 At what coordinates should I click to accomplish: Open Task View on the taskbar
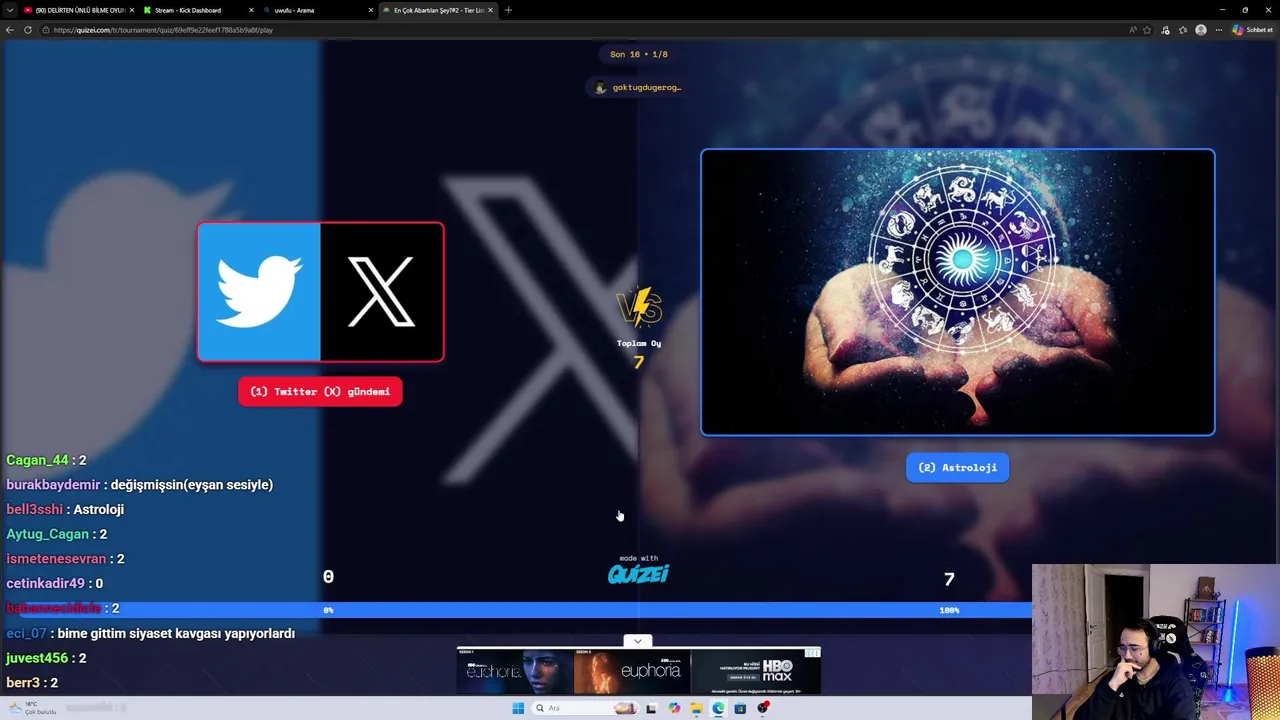pos(651,708)
